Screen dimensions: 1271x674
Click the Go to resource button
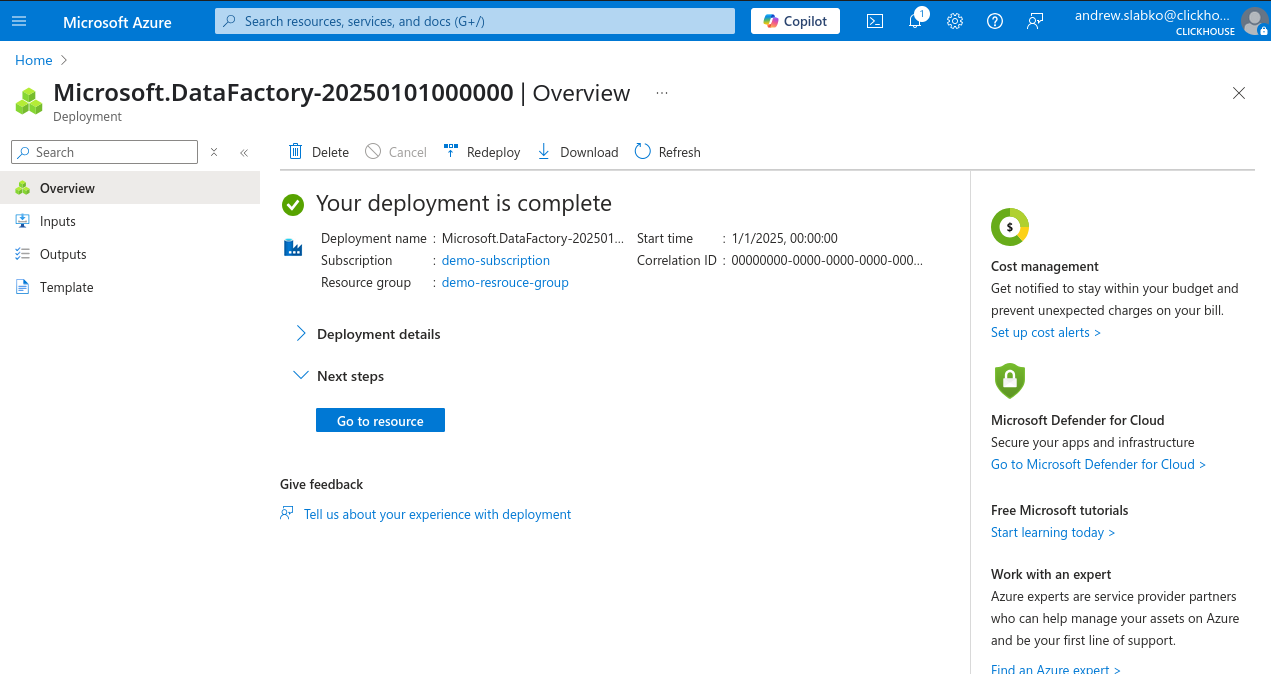[380, 420]
